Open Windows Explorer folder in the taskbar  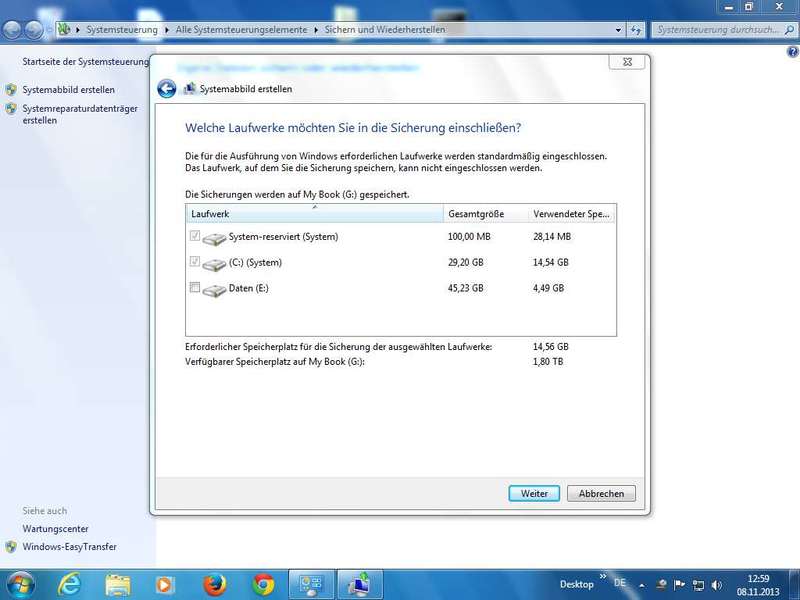[x=118, y=585]
